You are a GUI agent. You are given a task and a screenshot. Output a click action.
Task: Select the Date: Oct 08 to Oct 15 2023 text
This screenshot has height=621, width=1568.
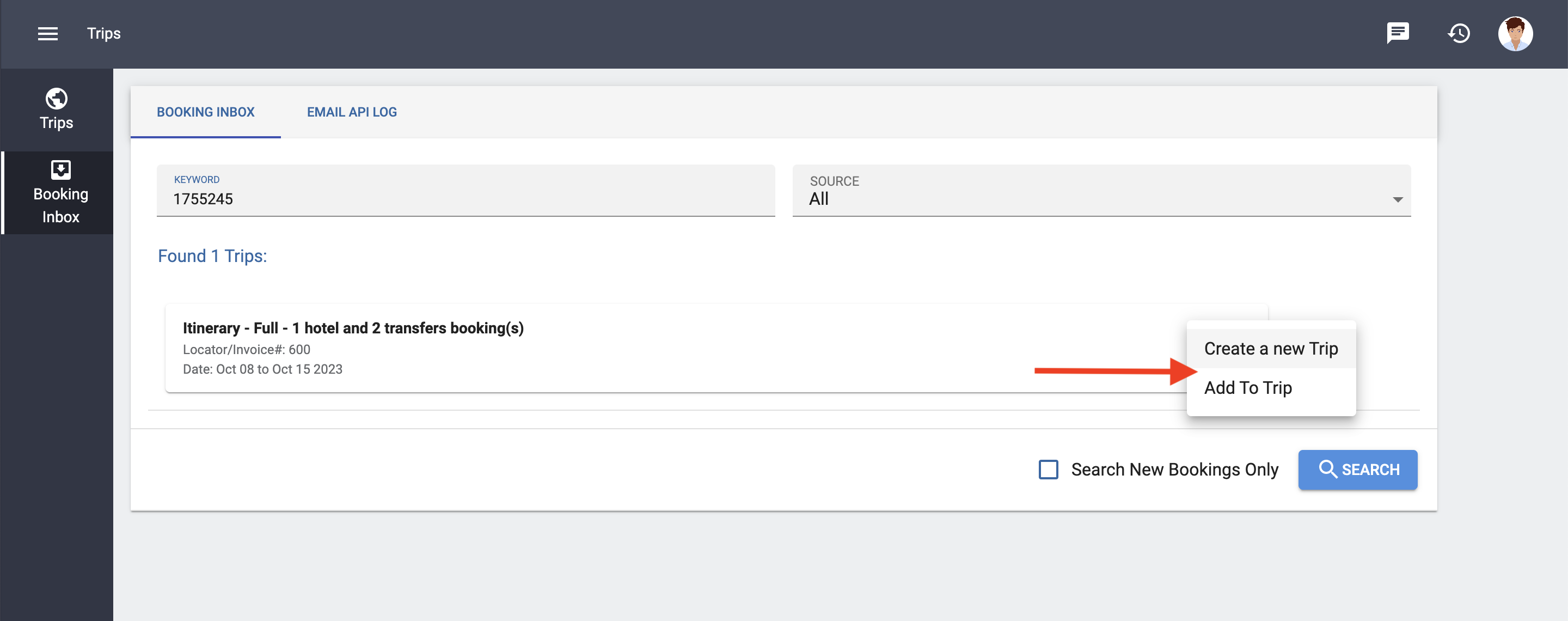pyautogui.click(x=262, y=369)
